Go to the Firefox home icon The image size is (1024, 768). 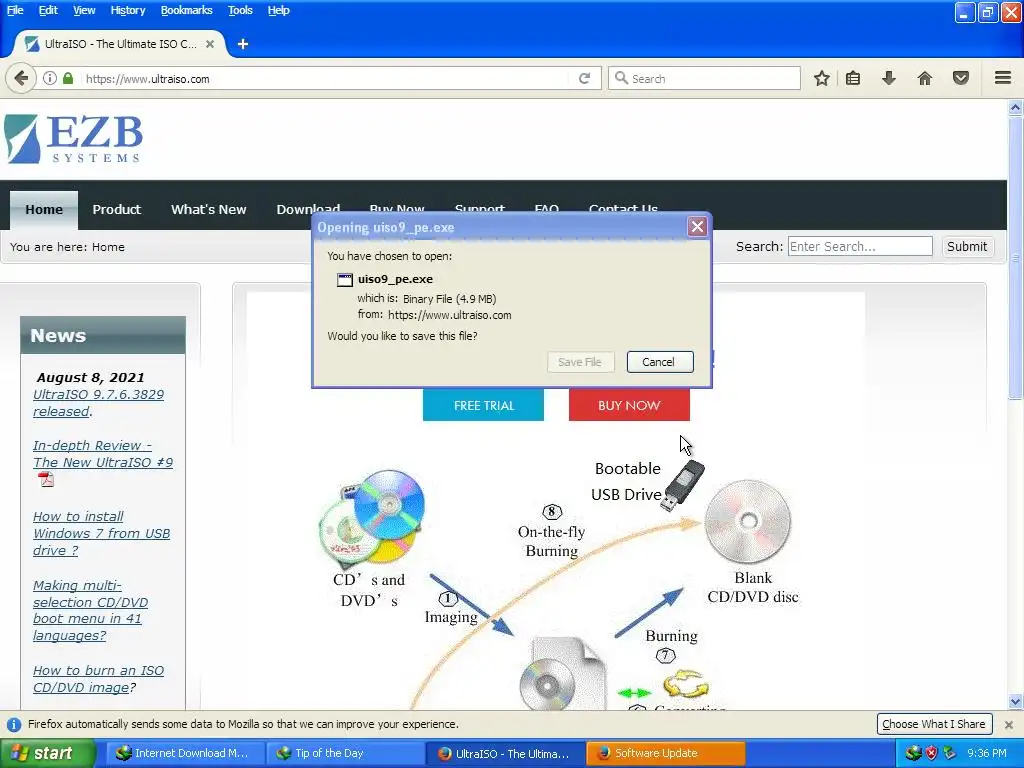tap(925, 78)
